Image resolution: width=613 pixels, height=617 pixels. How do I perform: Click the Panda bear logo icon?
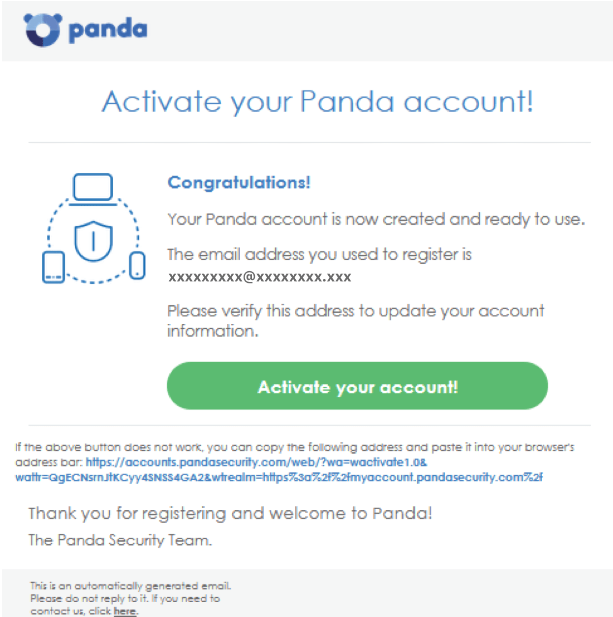click(42, 30)
